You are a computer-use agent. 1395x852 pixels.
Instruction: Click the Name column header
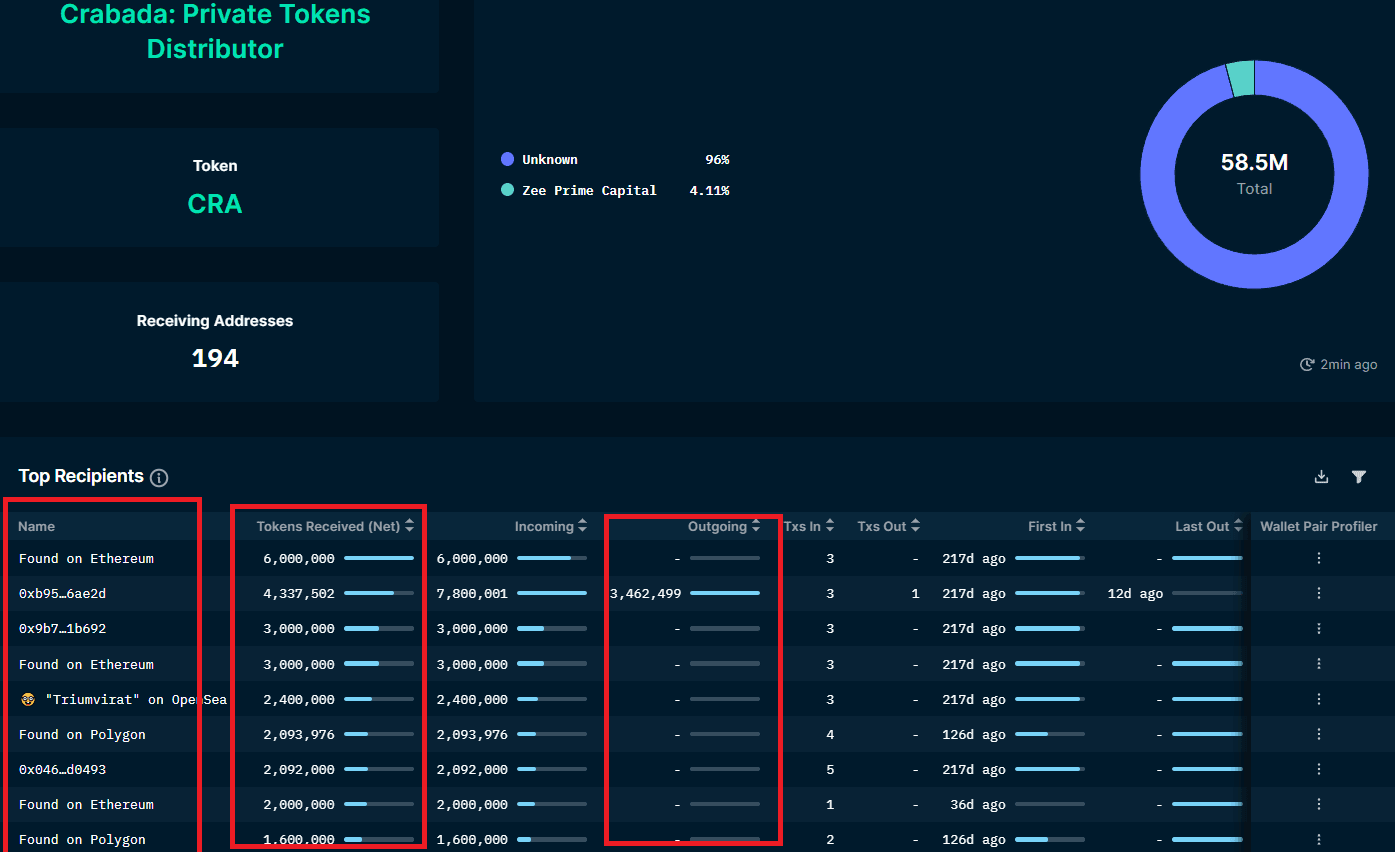click(x=37, y=526)
